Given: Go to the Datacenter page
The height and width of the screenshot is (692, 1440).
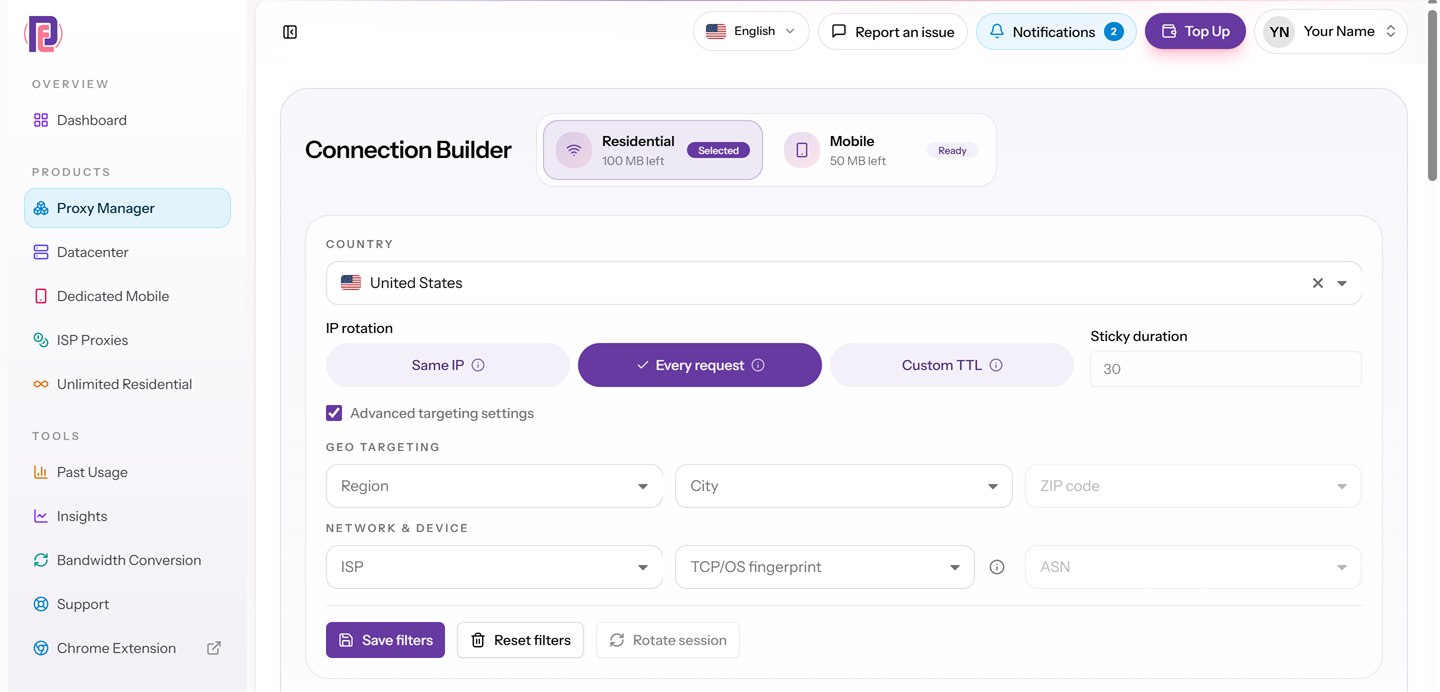Looking at the screenshot, I should (127, 252).
